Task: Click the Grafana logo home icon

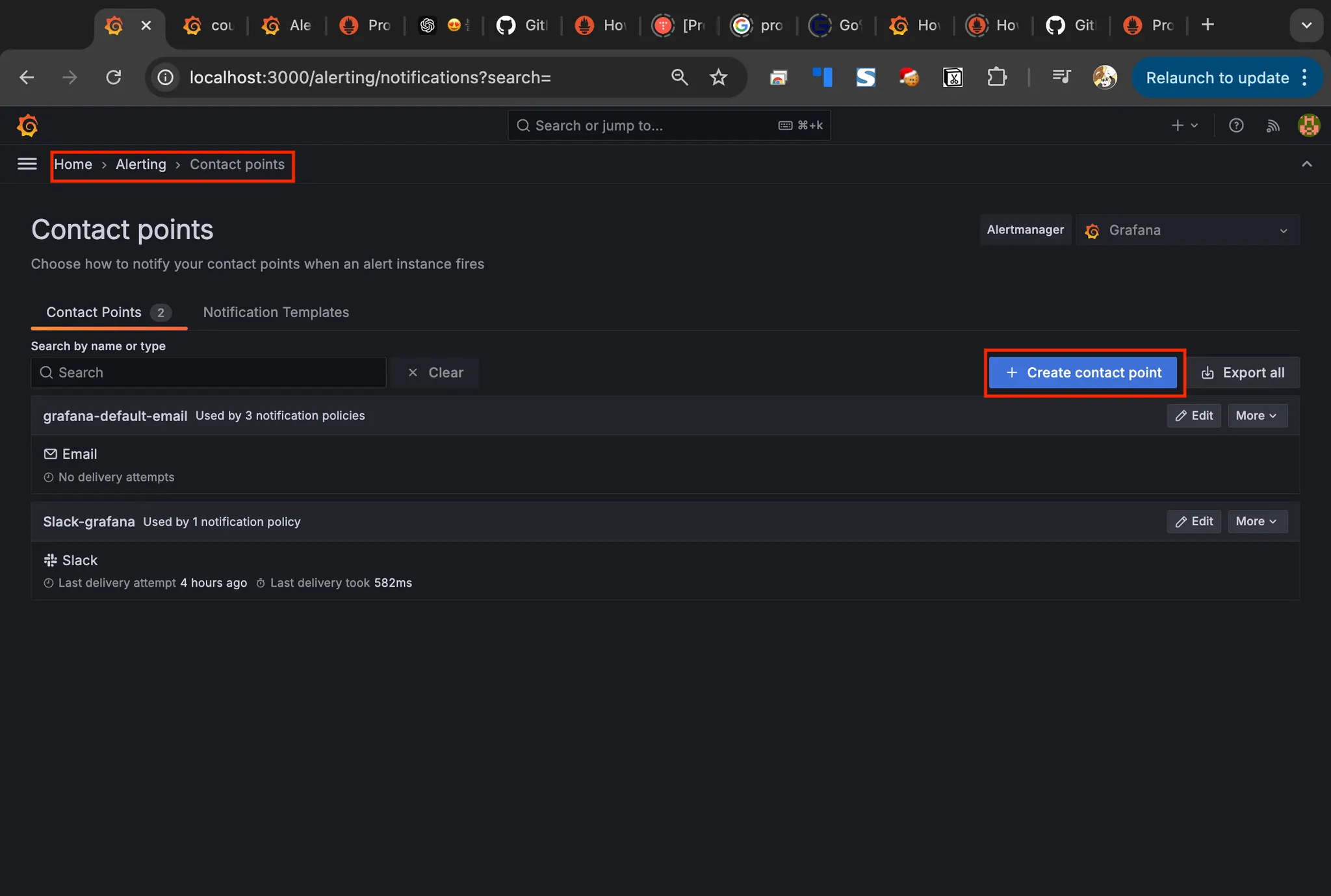Action: point(27,125)
